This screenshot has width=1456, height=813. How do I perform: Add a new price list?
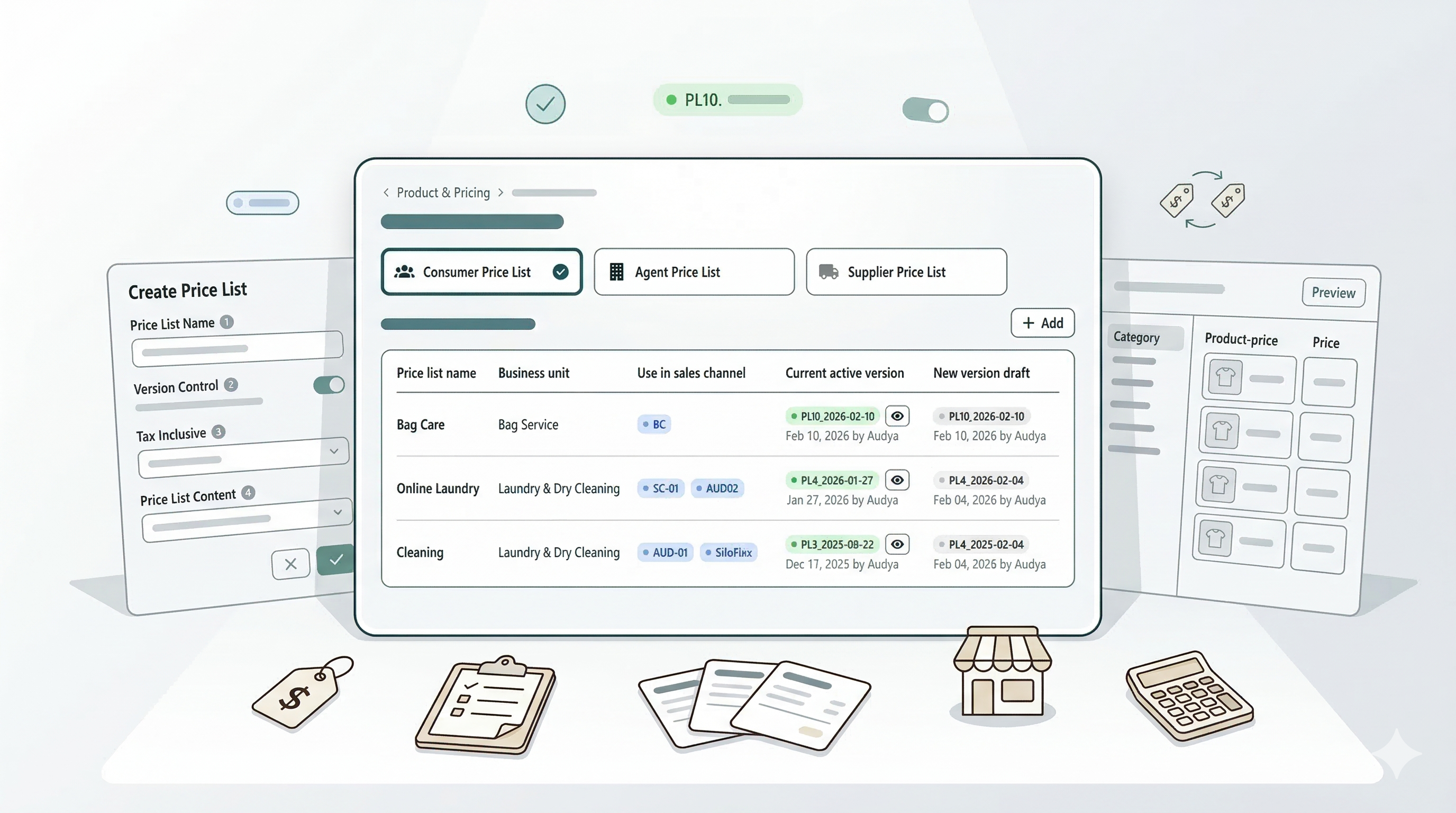[1042, 323]
